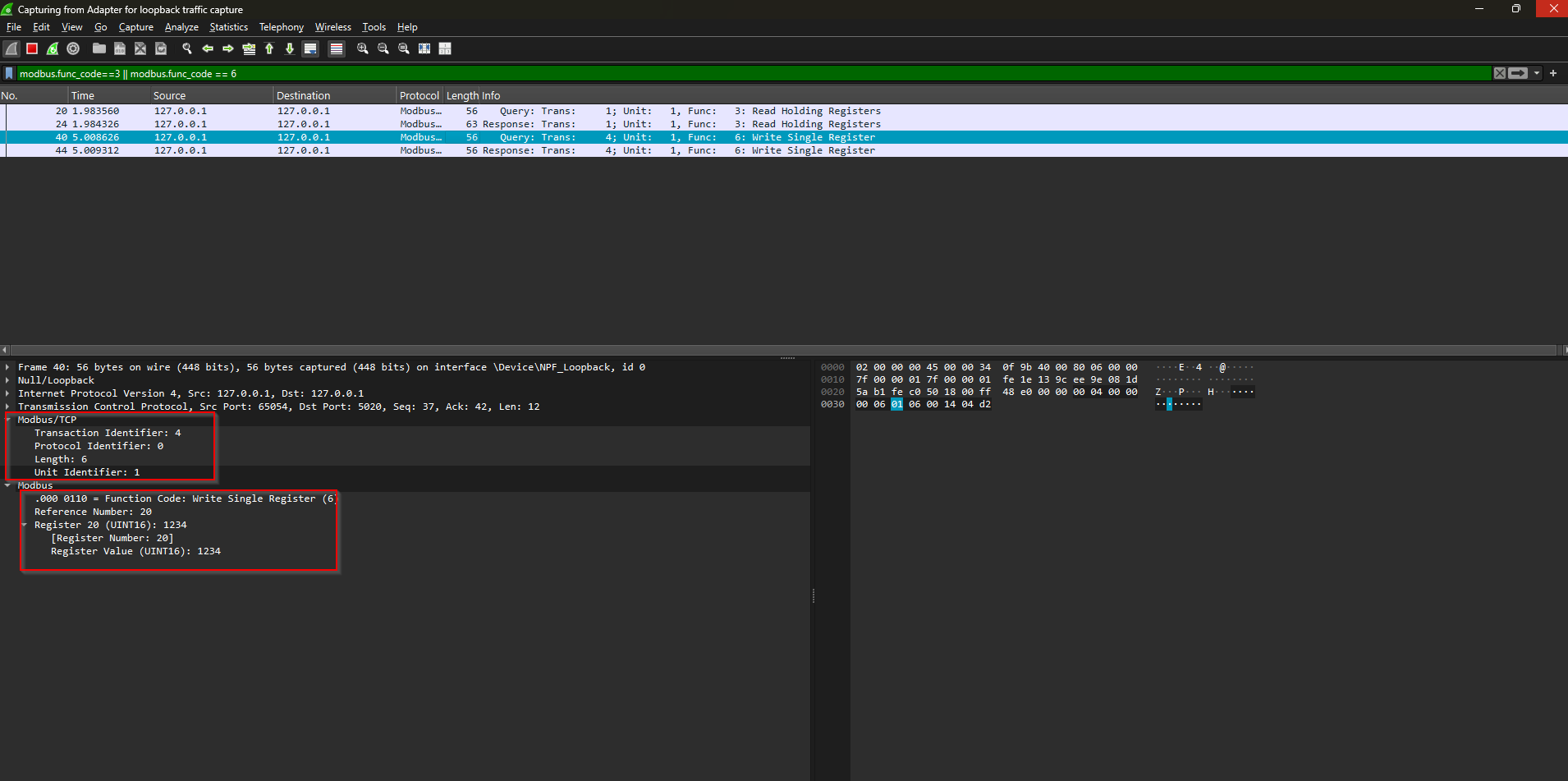Open the Analyze menu
Screen dimensions: 1568x781
tap(181, 27)
